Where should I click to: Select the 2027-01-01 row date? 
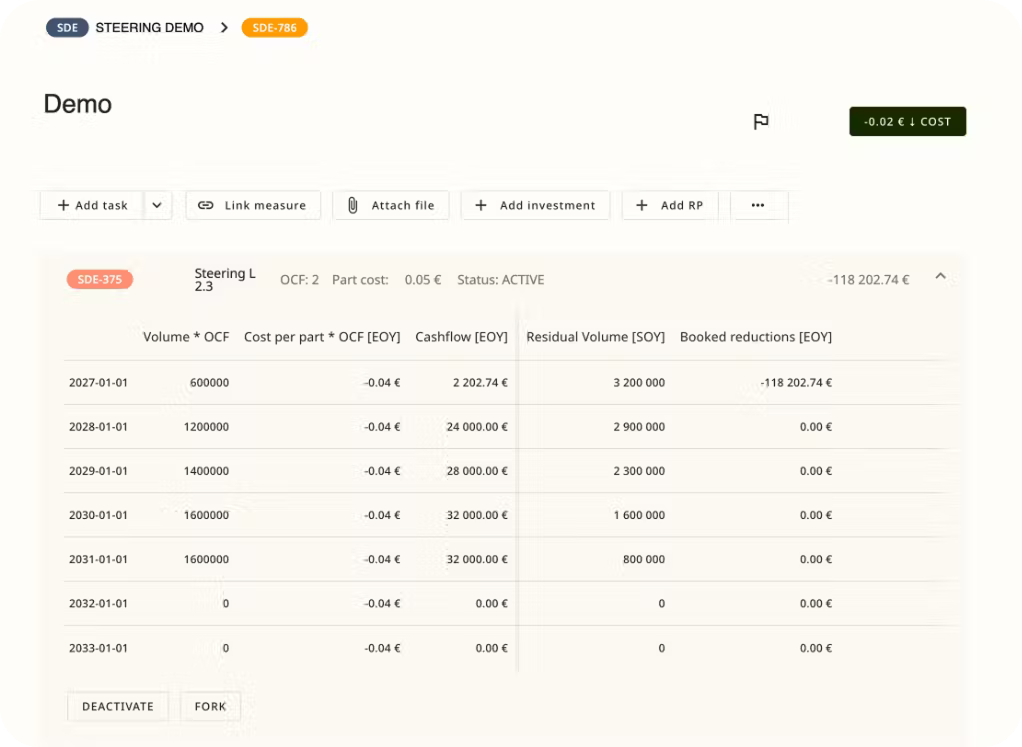coord(98,383)
